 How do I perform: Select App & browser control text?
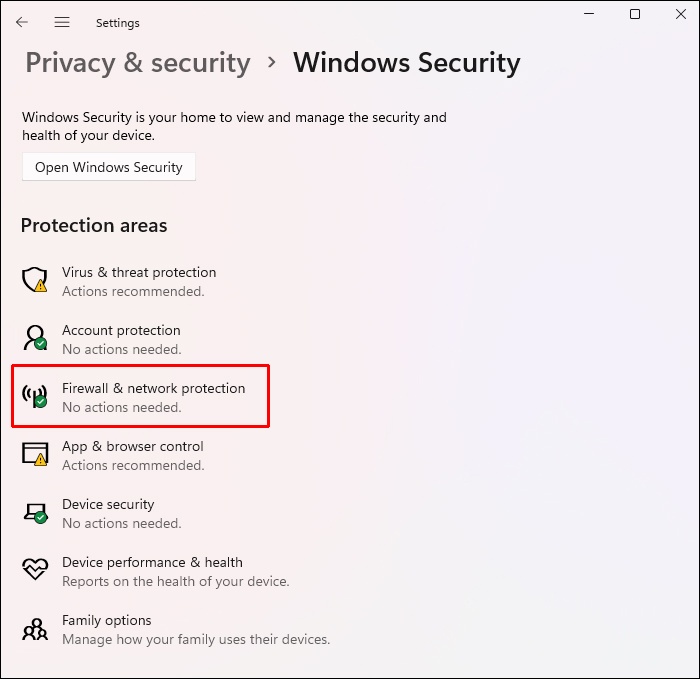(132, 446)
